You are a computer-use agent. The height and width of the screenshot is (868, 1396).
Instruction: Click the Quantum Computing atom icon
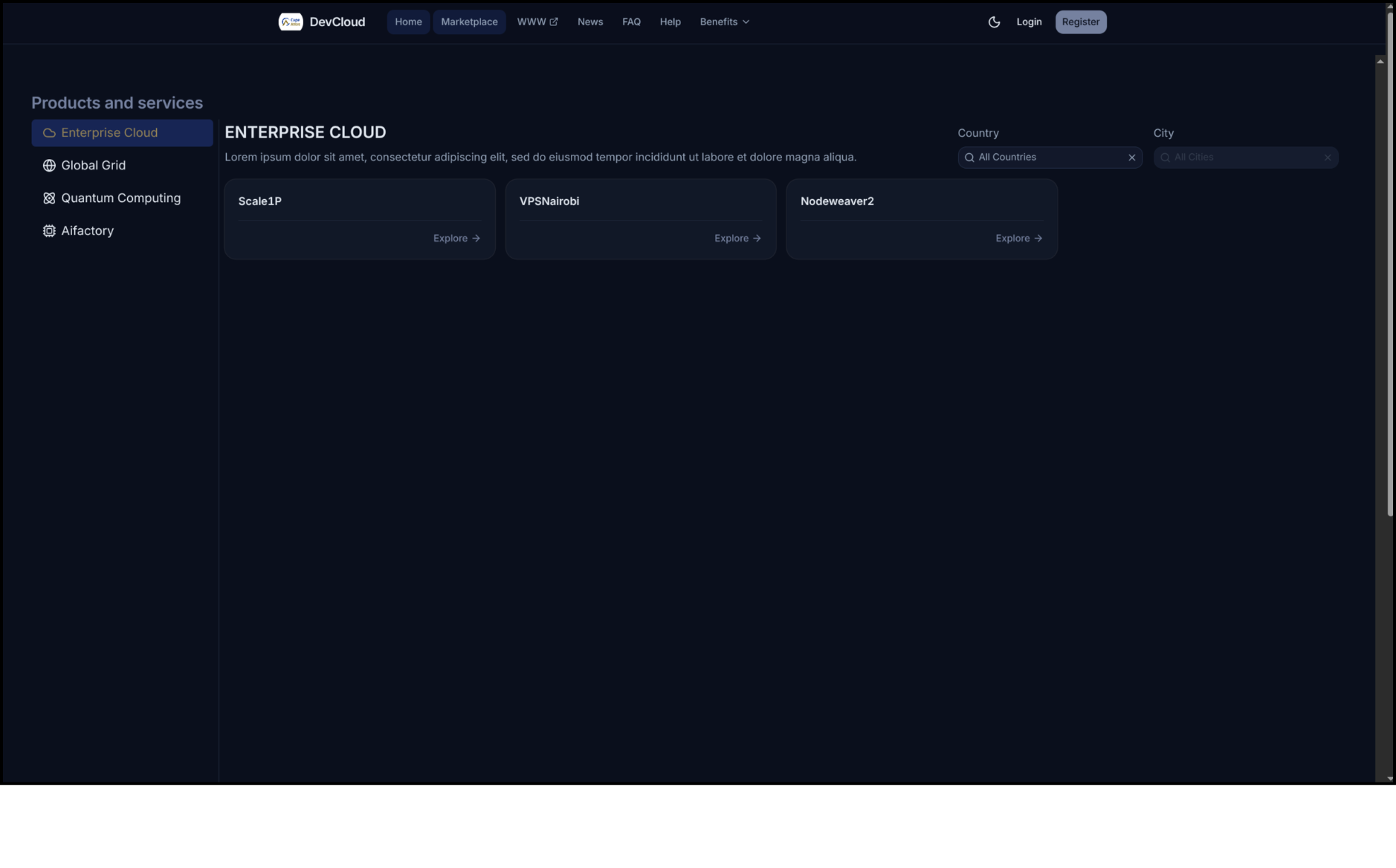[49, 198]
